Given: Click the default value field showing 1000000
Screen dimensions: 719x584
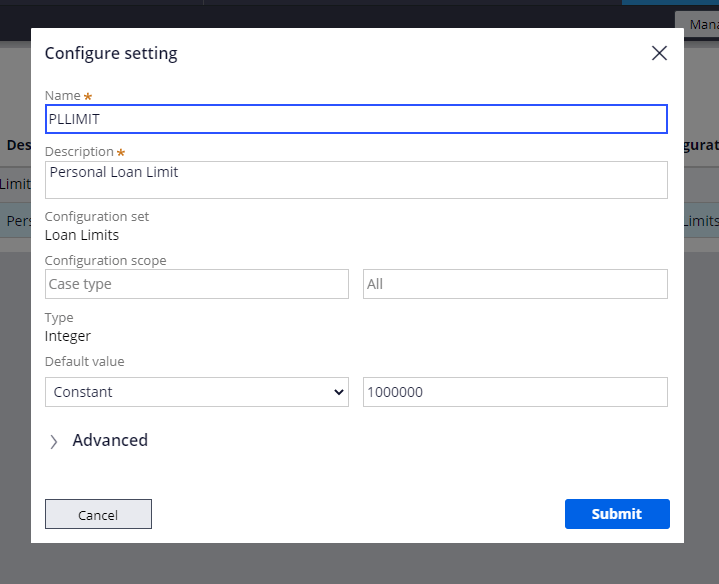Looking at the screenshot, I should tap(514, 392).
